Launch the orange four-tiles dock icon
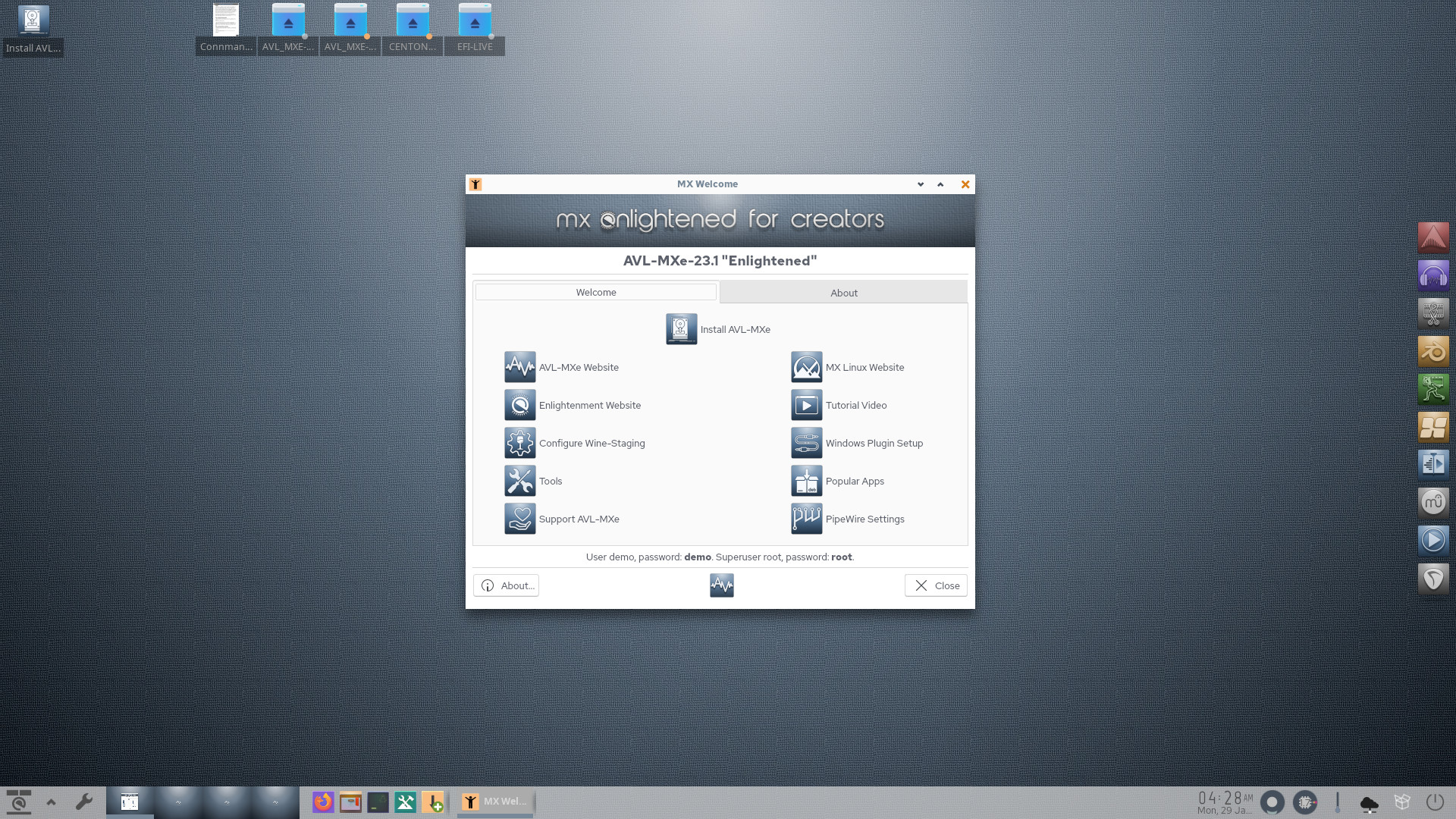The image size is (1456, 819). pyautogui.click(x=1433, y=427)
